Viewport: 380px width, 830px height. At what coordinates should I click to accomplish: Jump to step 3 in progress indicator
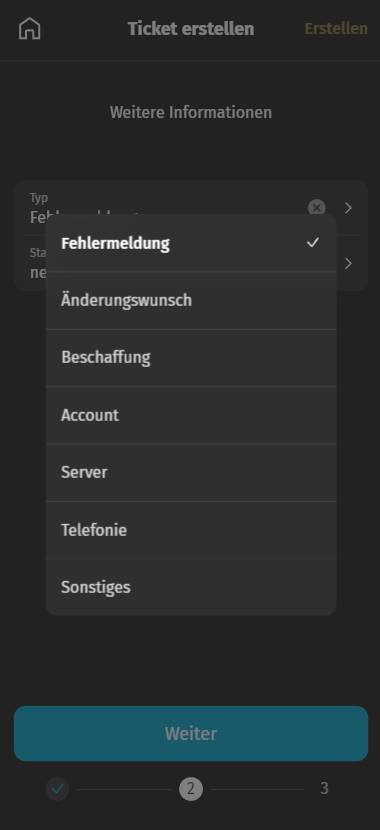click(324, 789)
